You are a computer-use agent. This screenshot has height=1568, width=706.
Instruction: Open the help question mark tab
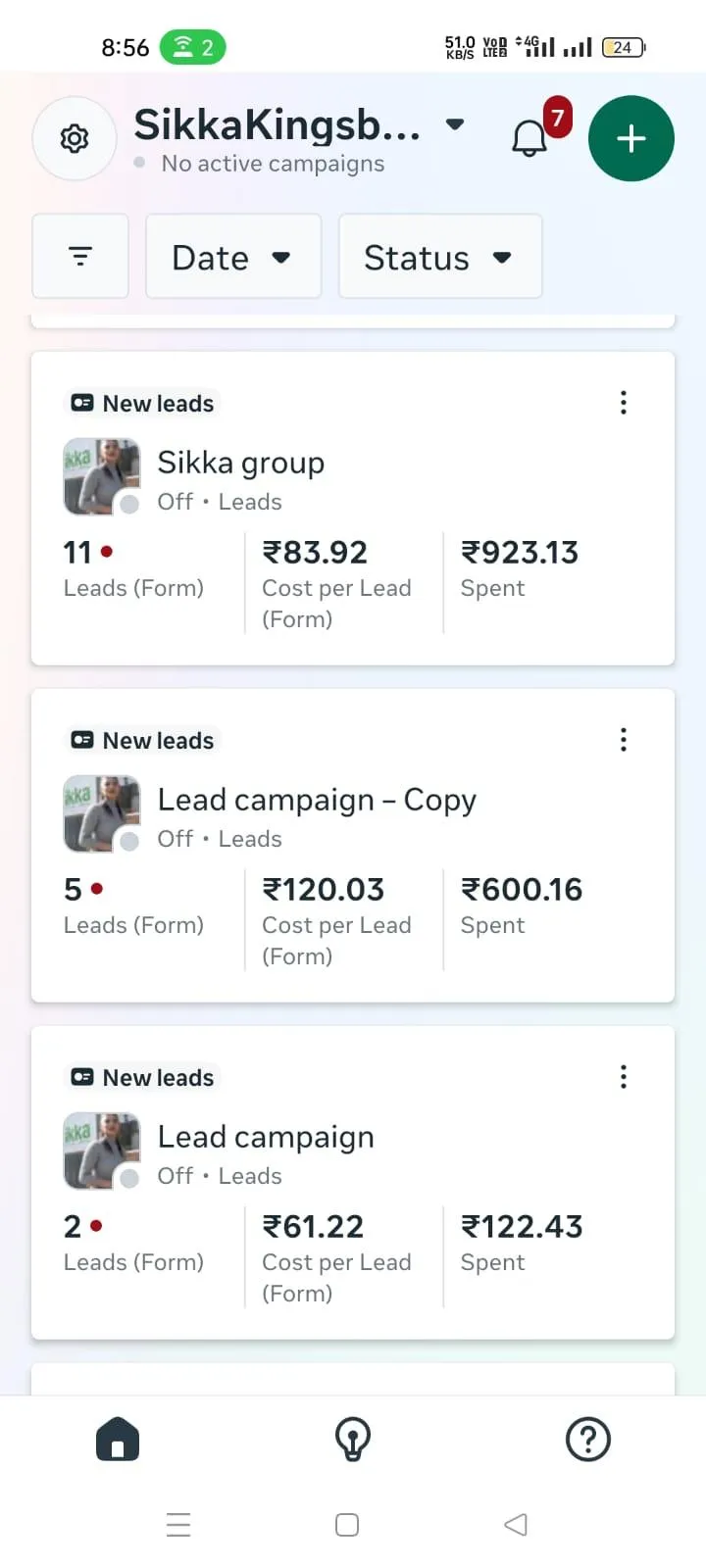coord(588,1440)
